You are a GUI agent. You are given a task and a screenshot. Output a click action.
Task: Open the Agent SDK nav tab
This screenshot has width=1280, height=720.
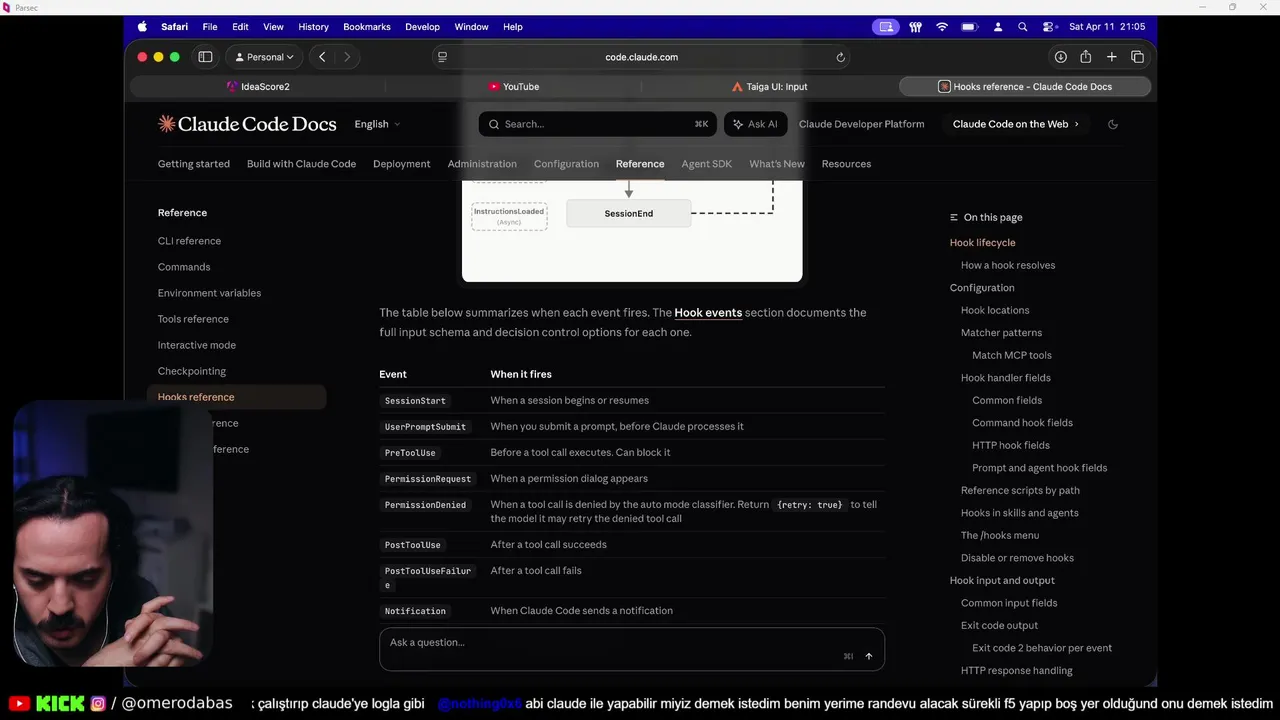point(707,164)
